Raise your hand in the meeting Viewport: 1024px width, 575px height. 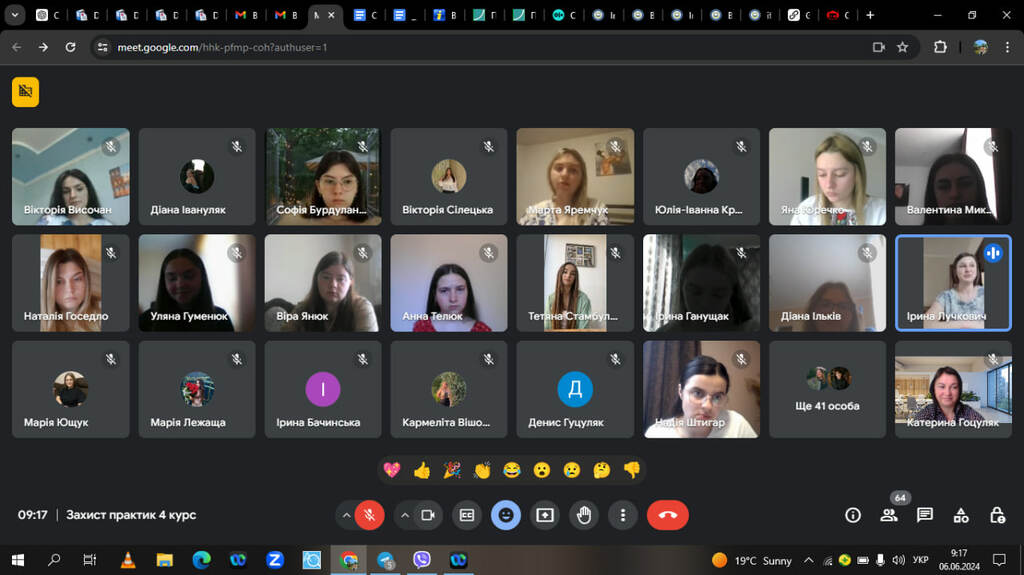coord(584,515)
